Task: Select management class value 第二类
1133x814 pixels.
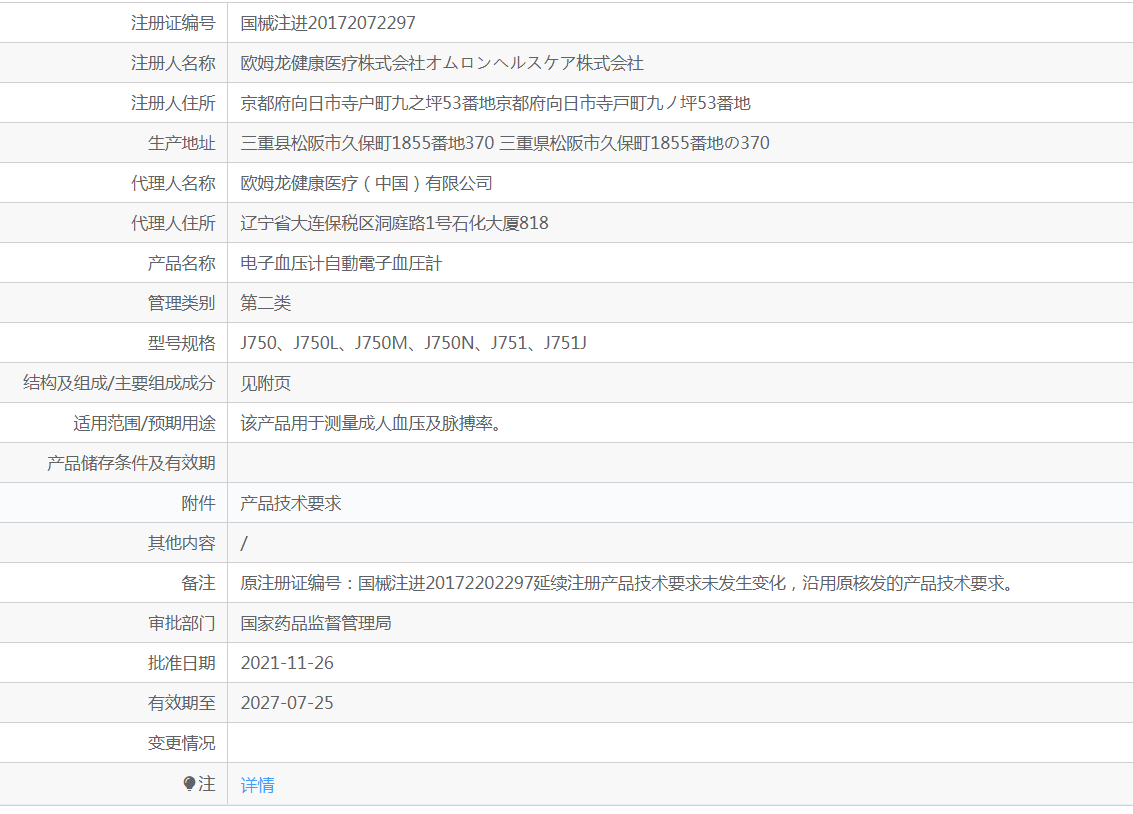Action: [266, 303]
